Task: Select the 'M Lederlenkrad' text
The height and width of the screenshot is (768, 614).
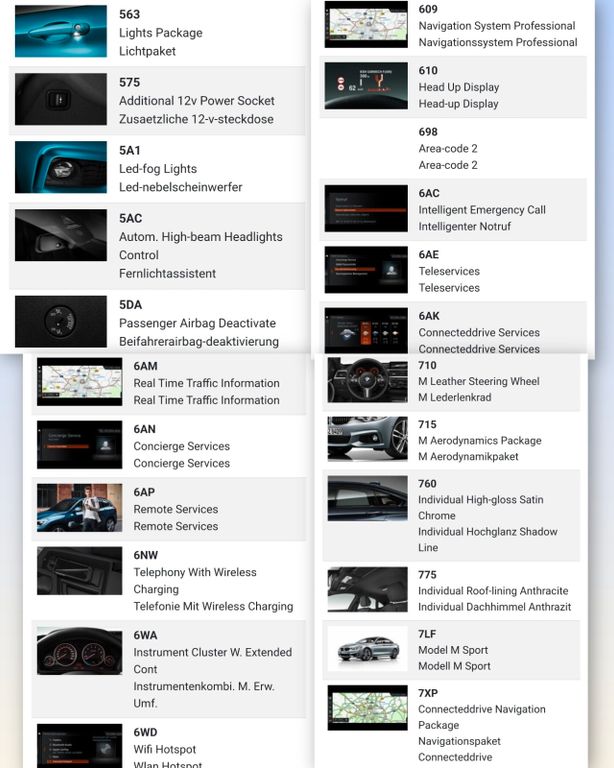Action: pyautogui.click(x=455, y=397)
